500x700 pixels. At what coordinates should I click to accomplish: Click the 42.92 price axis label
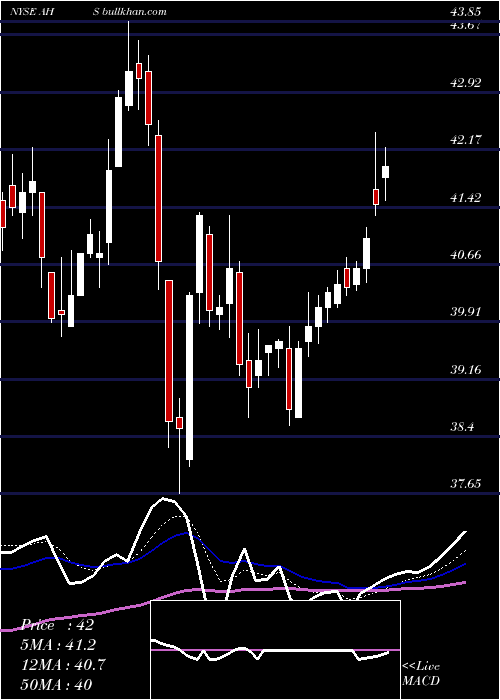pos(466,82)
